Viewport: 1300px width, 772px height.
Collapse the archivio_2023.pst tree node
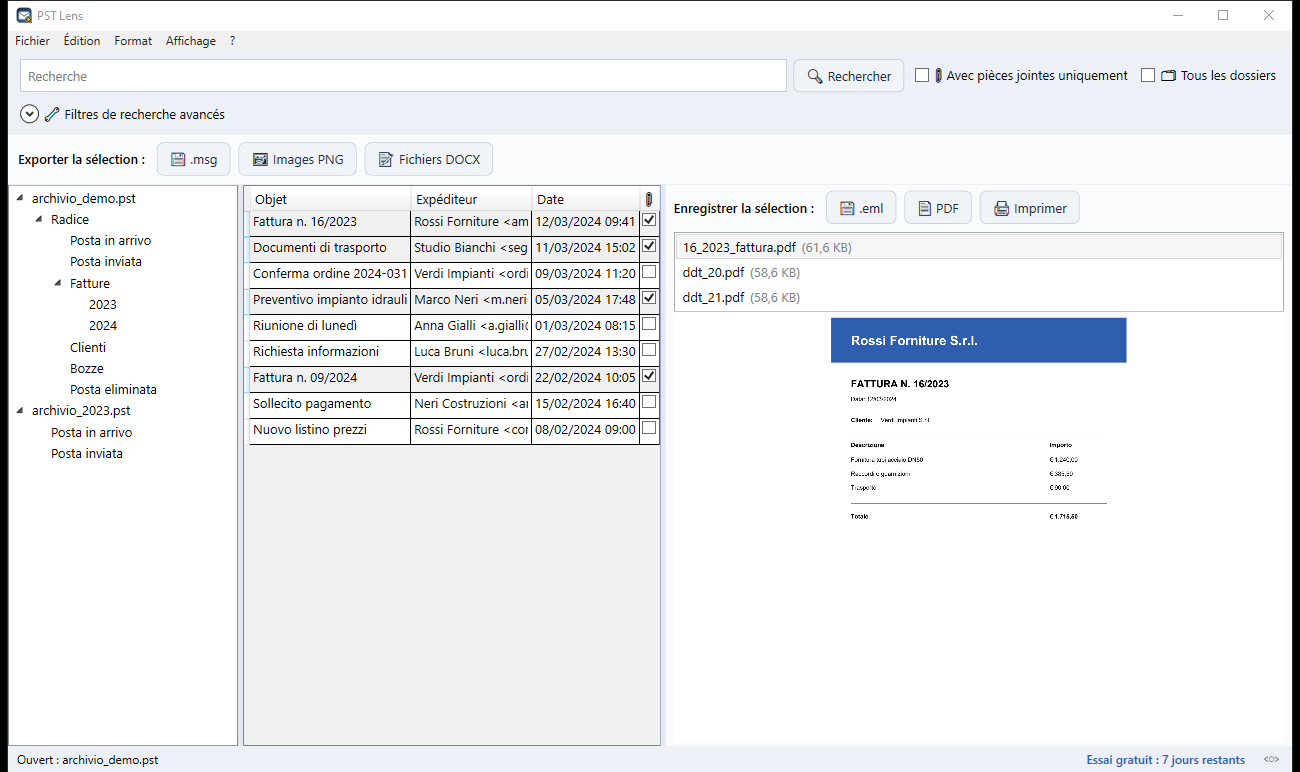pyautogui.click(x=21, y=410)
